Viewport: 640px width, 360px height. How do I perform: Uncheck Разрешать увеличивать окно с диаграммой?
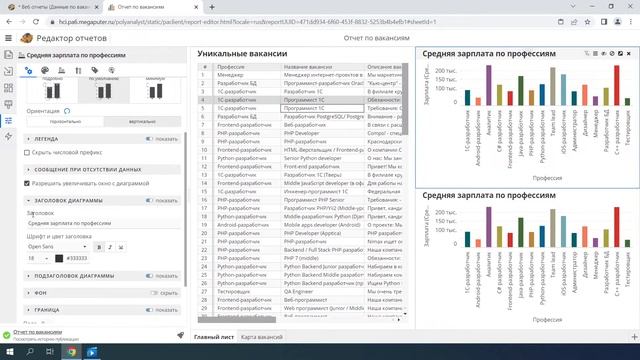coord(27,184)
